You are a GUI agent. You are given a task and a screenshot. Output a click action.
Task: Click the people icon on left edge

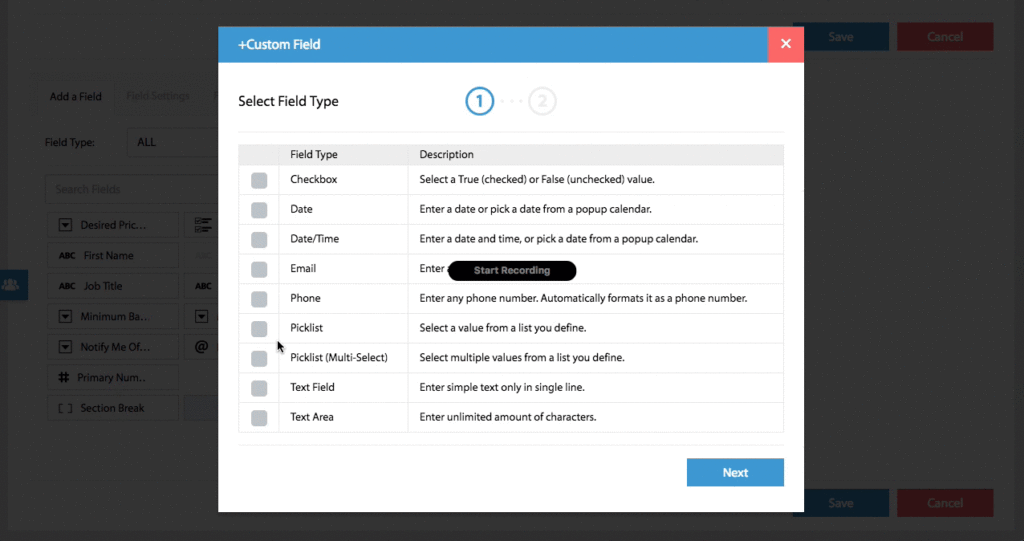point(11,285)
